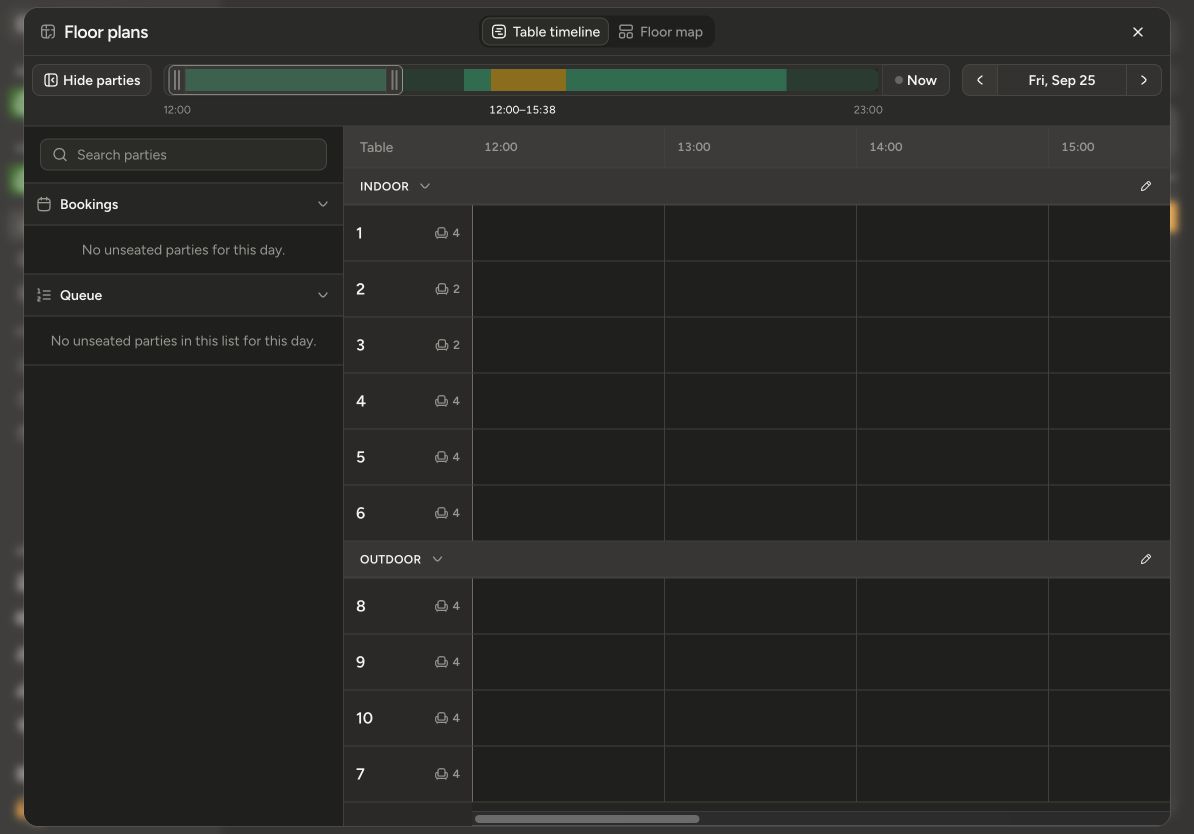Collapse the OUTDOOR table group
Screen dimensions: 1194x834
point(437,560)
